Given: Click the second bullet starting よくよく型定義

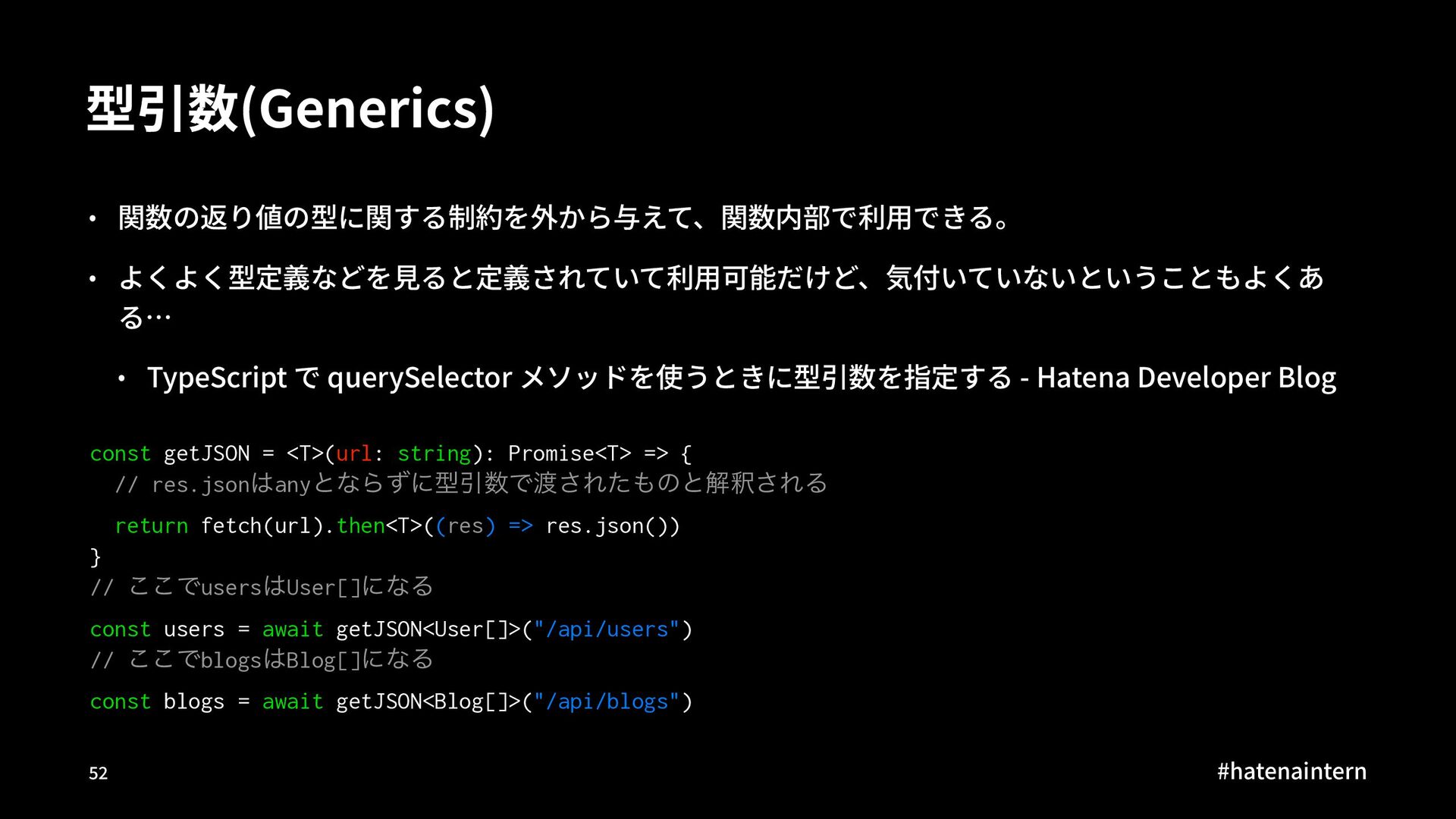Looking at the screenshot, I should point(720,278).
